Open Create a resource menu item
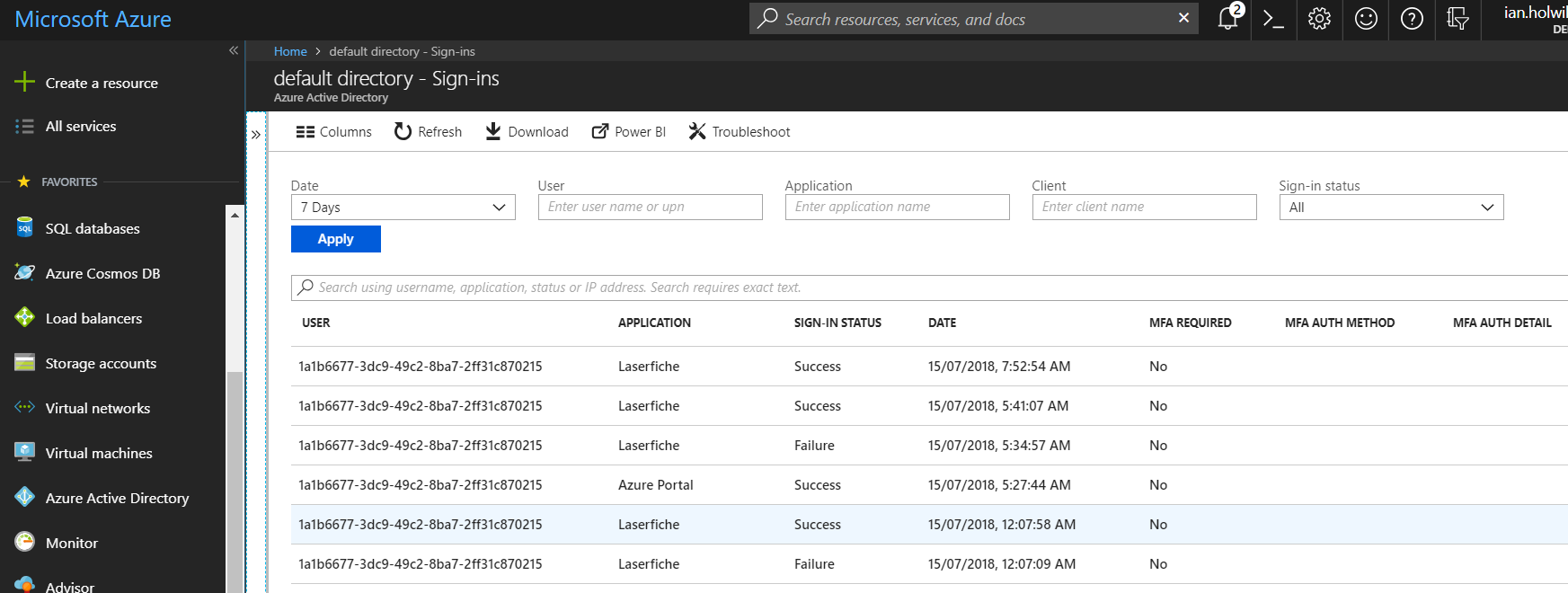This screenshot has width=1568, height=593. [x=102, y=84]
